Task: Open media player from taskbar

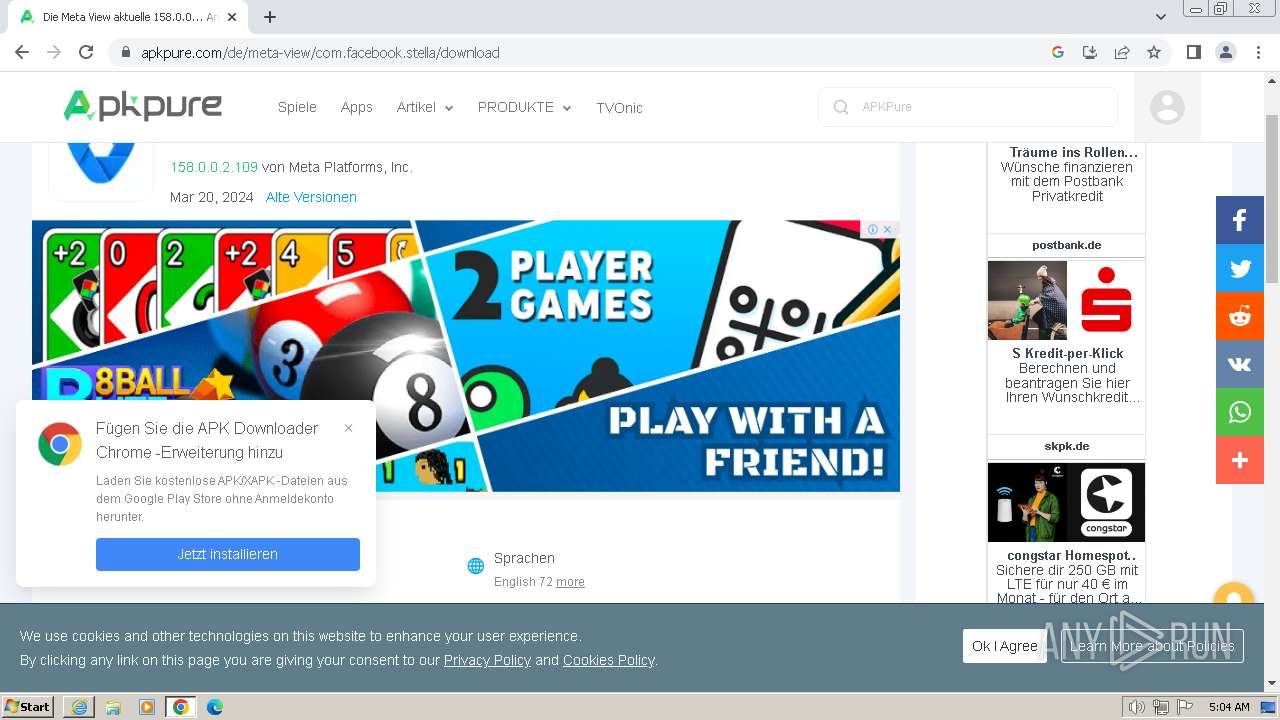Action: (147, 707)
